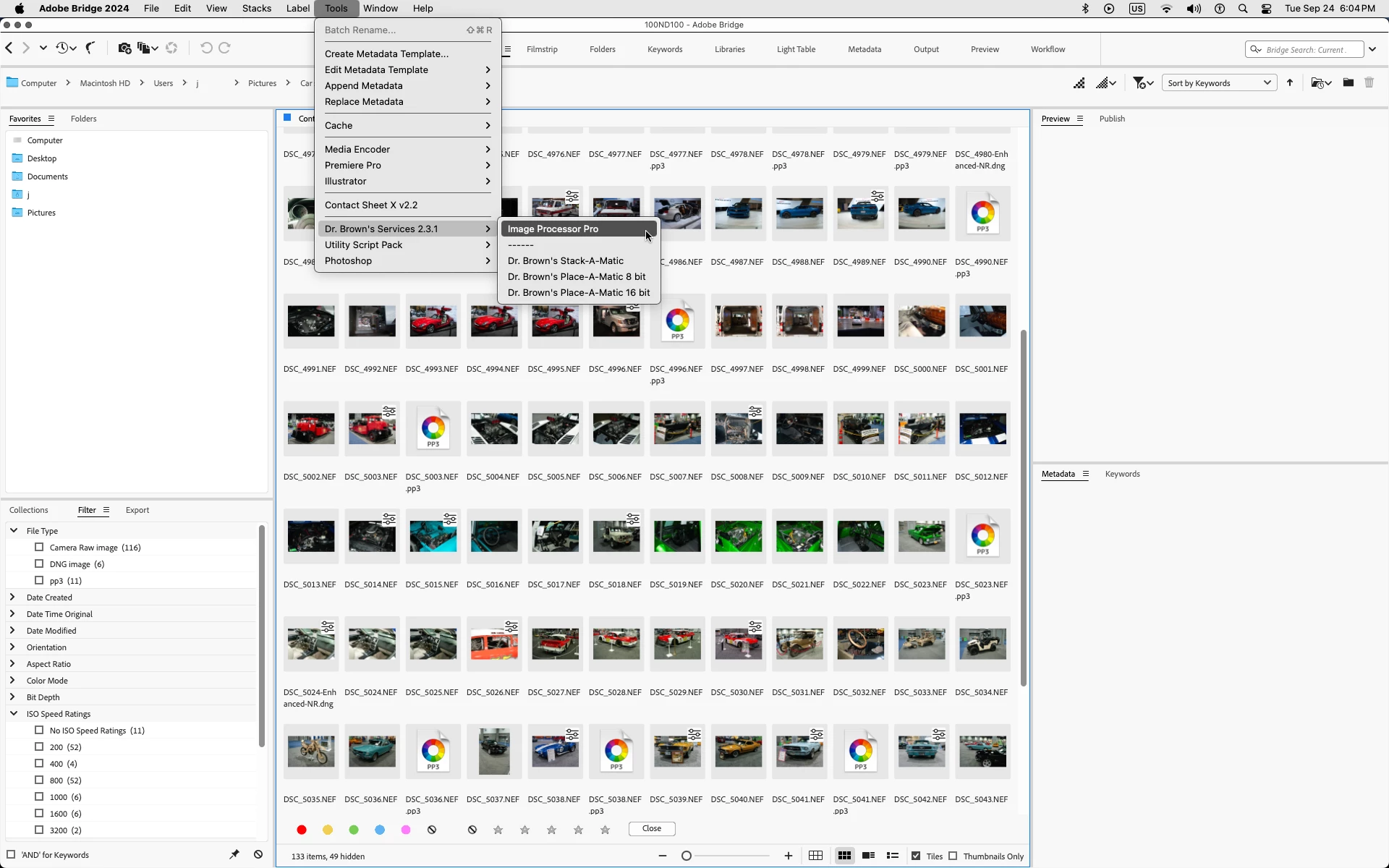This screenshot has height=868, width=1389.
Task: Apply the red color label swatch
Action: click(302, 830)
